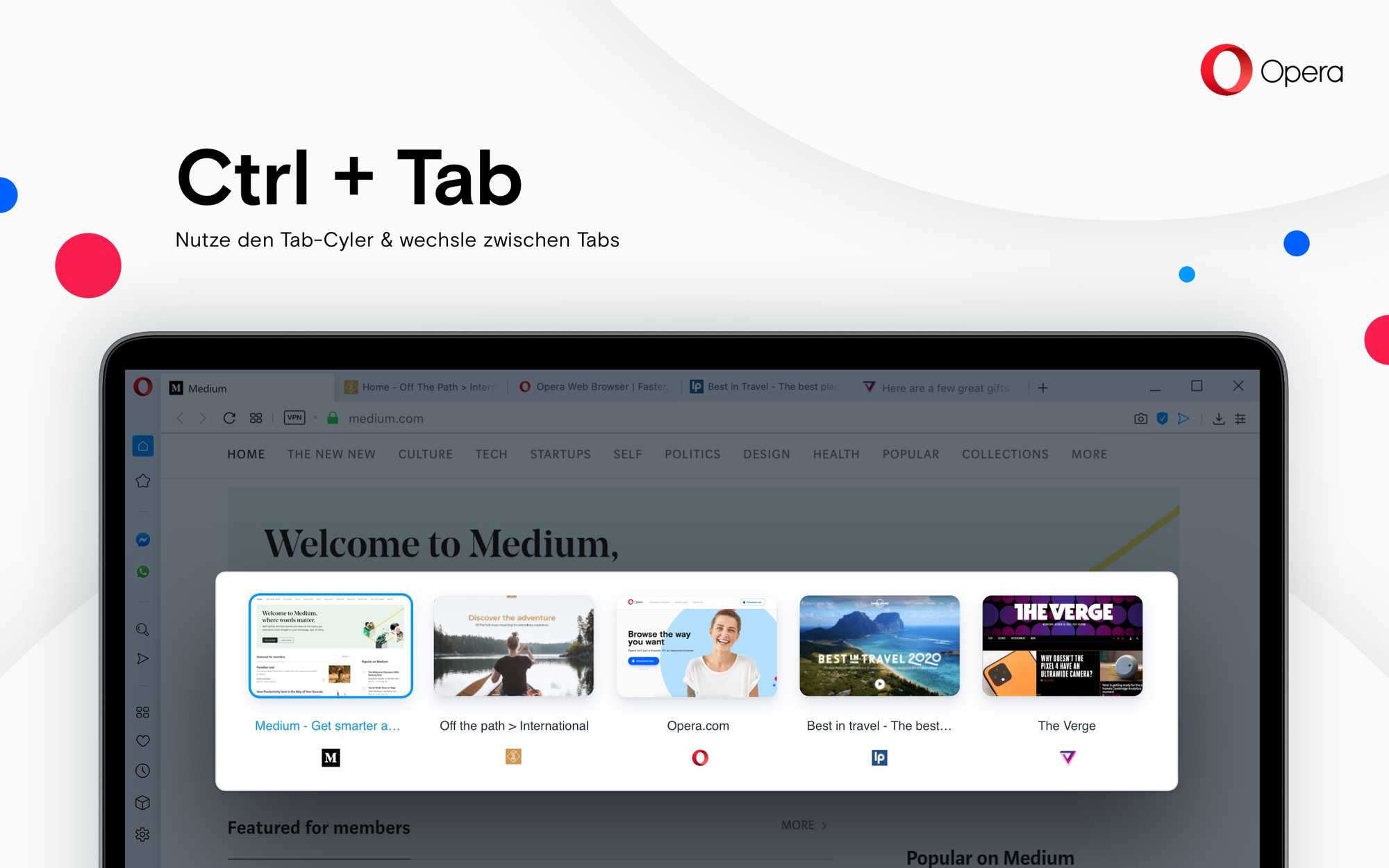Open the STARTUPS section
The width and height of the screenshot is (1389, 868).
[560, 454]
